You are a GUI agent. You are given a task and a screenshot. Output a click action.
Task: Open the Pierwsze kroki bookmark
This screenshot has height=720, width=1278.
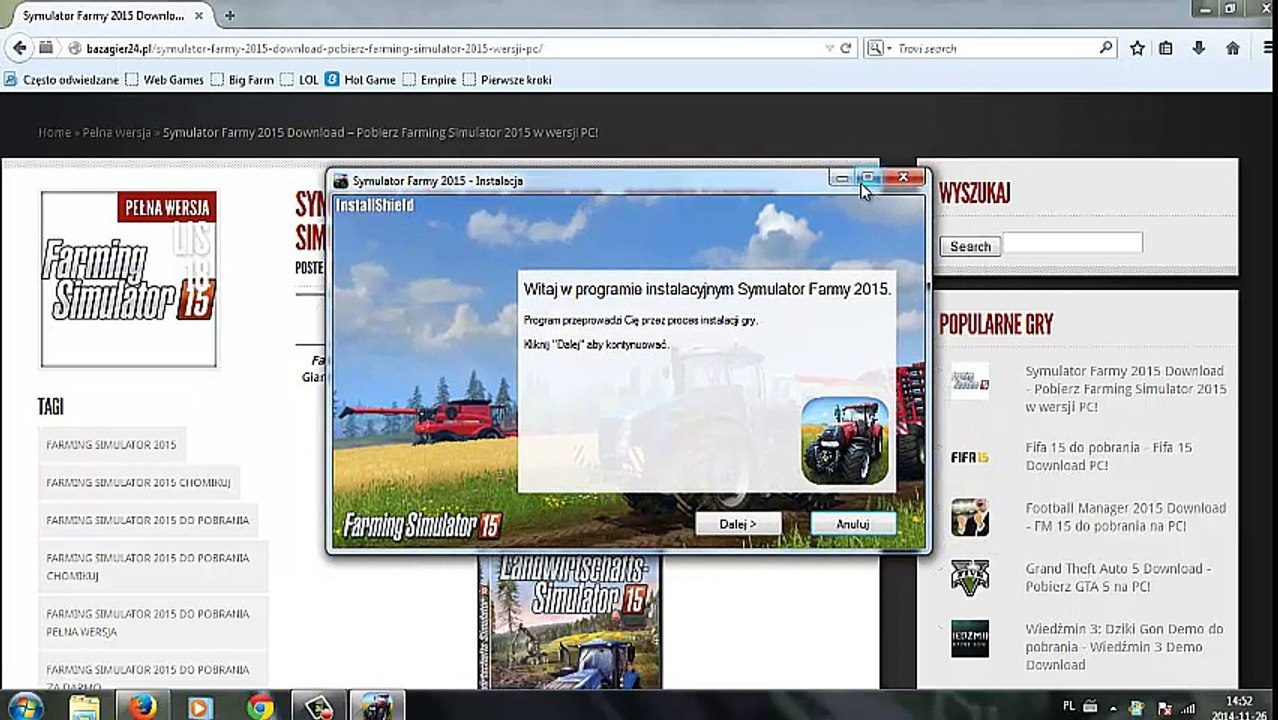507,80
